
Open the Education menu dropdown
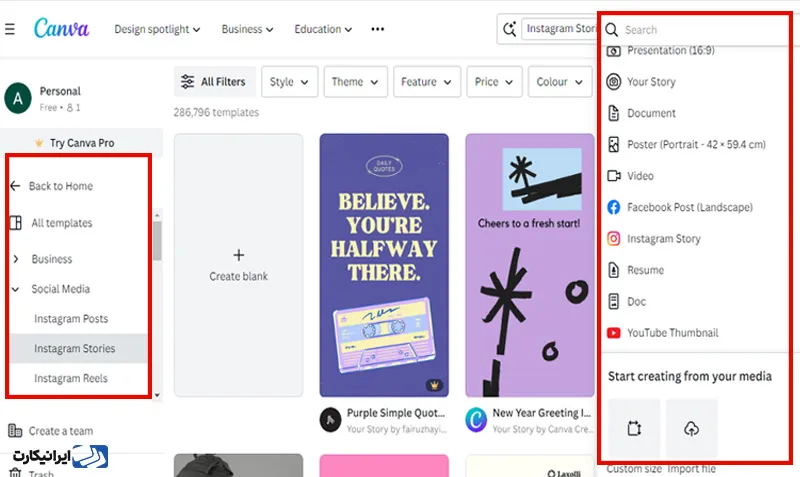[323, 29]
